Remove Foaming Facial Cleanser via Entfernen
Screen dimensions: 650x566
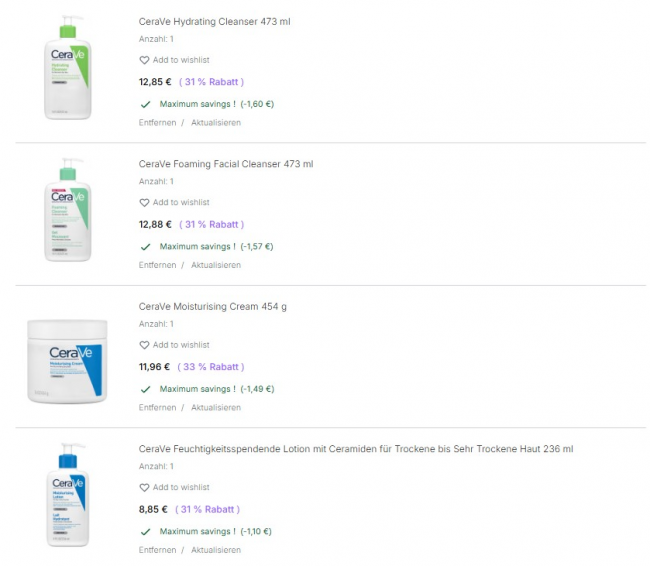(x=158, y=265)
